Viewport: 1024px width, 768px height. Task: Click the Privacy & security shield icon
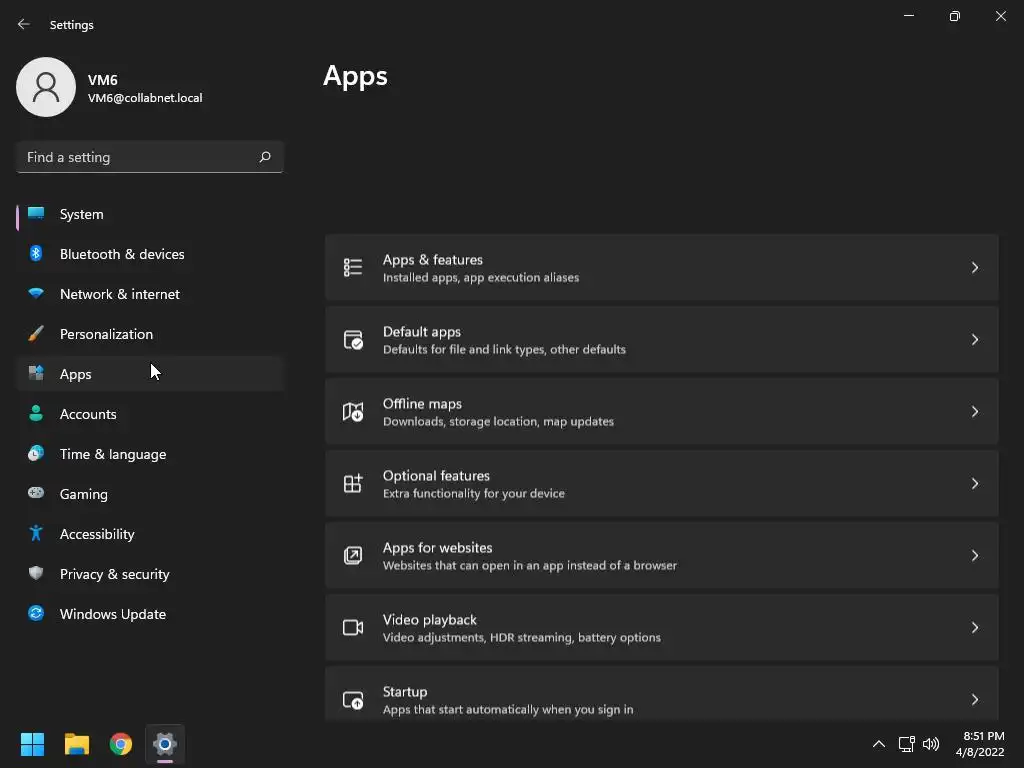pos(36,574)
